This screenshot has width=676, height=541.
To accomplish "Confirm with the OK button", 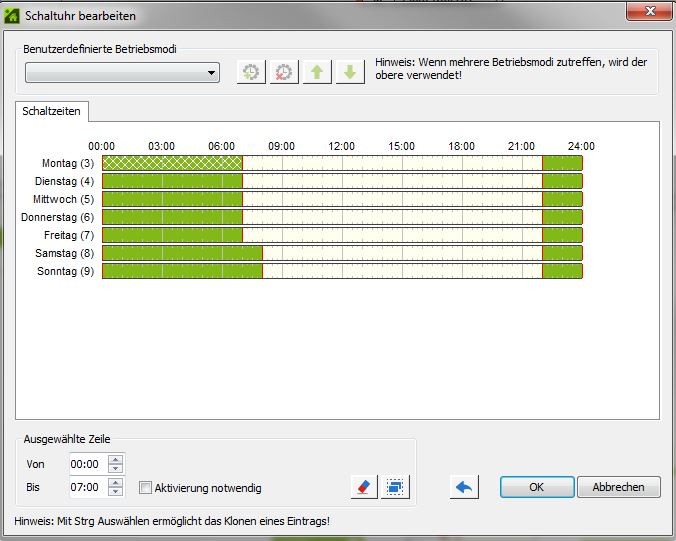I will coord(537,487).
